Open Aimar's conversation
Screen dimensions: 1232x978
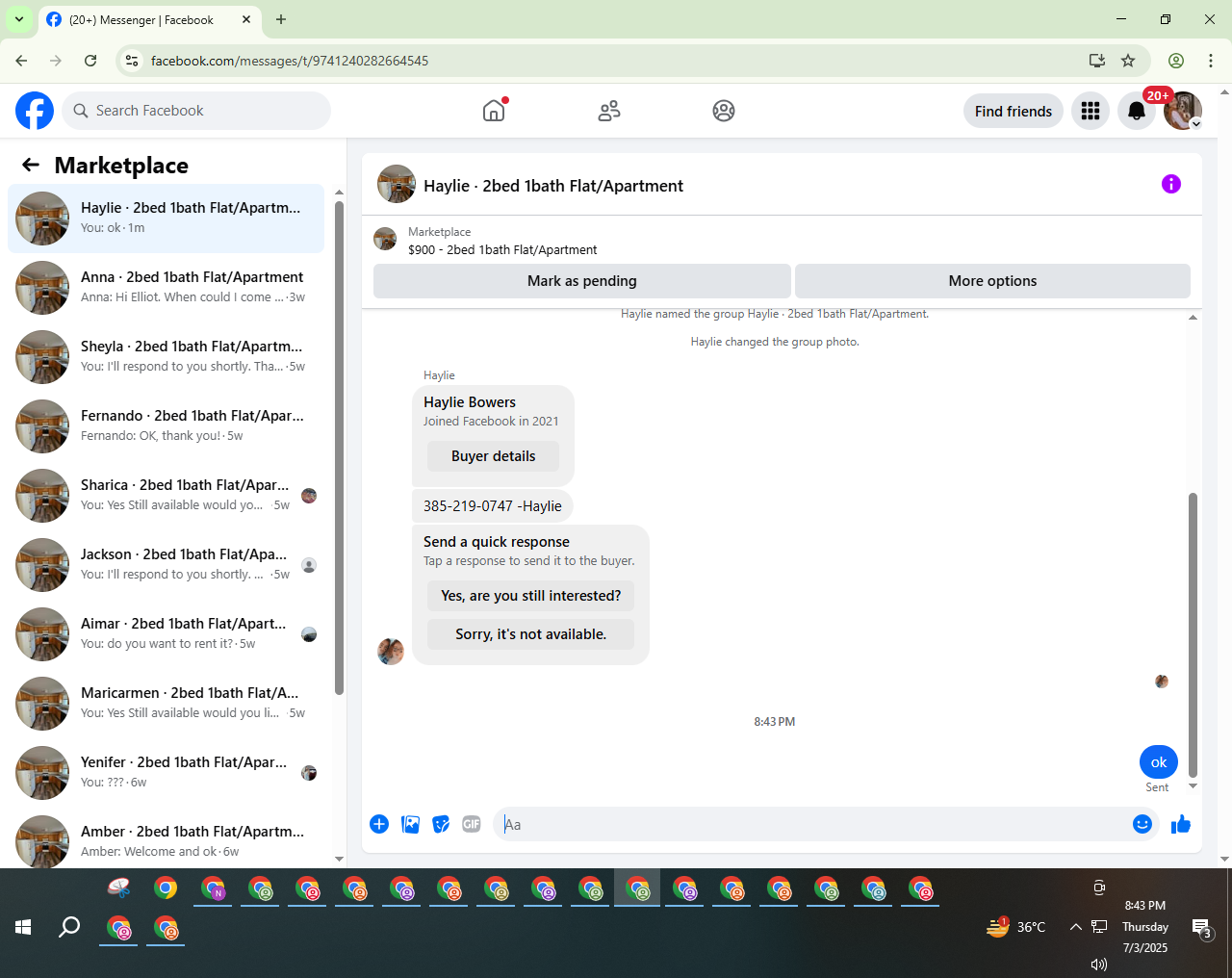tap(166, 634)
